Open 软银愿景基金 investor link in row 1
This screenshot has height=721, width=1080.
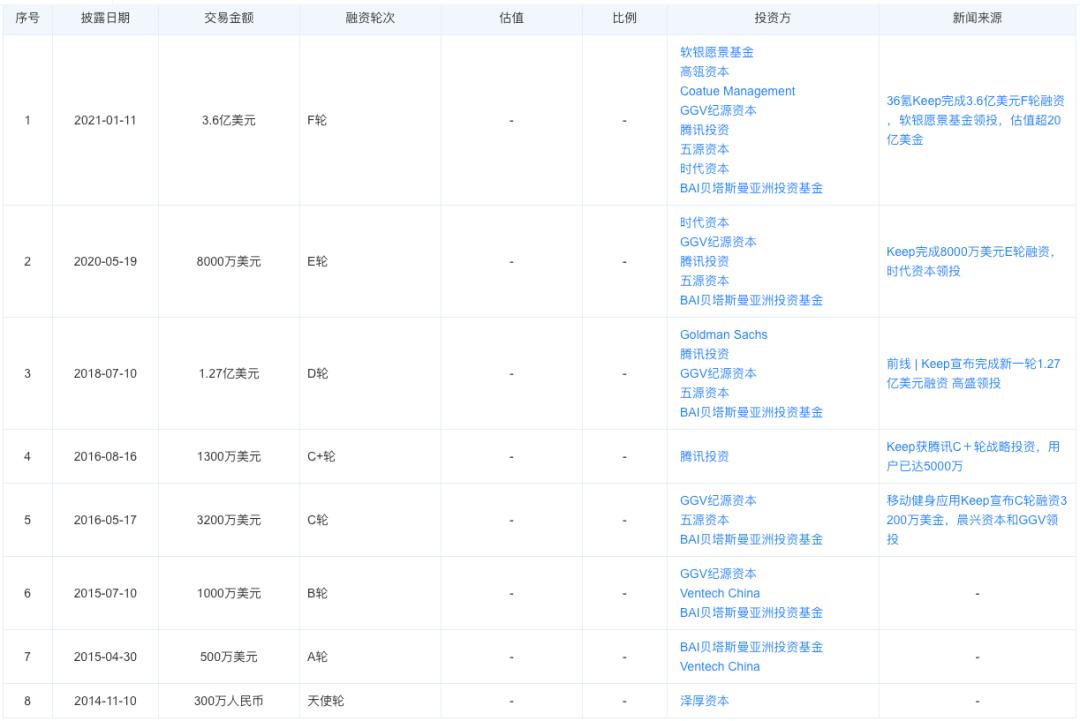click(x=716, y=52)
